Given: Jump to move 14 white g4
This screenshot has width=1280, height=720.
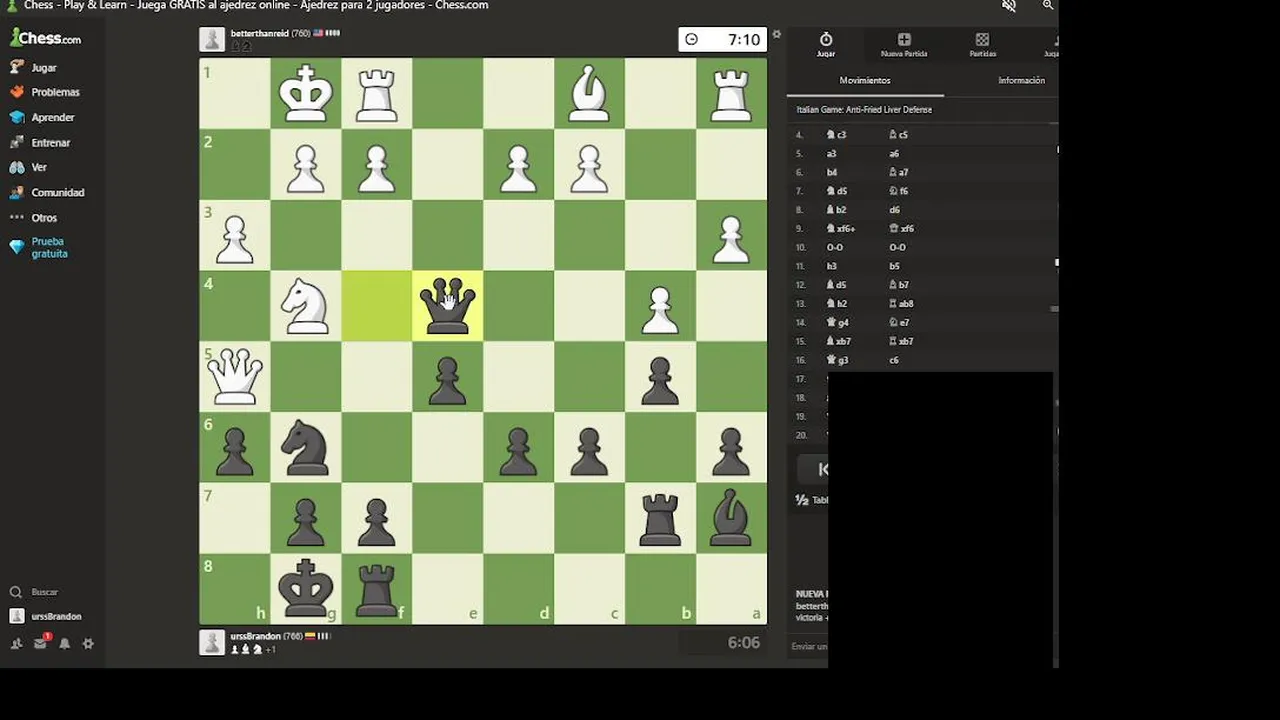Looking at the screenshot, I should click(837, 323).
